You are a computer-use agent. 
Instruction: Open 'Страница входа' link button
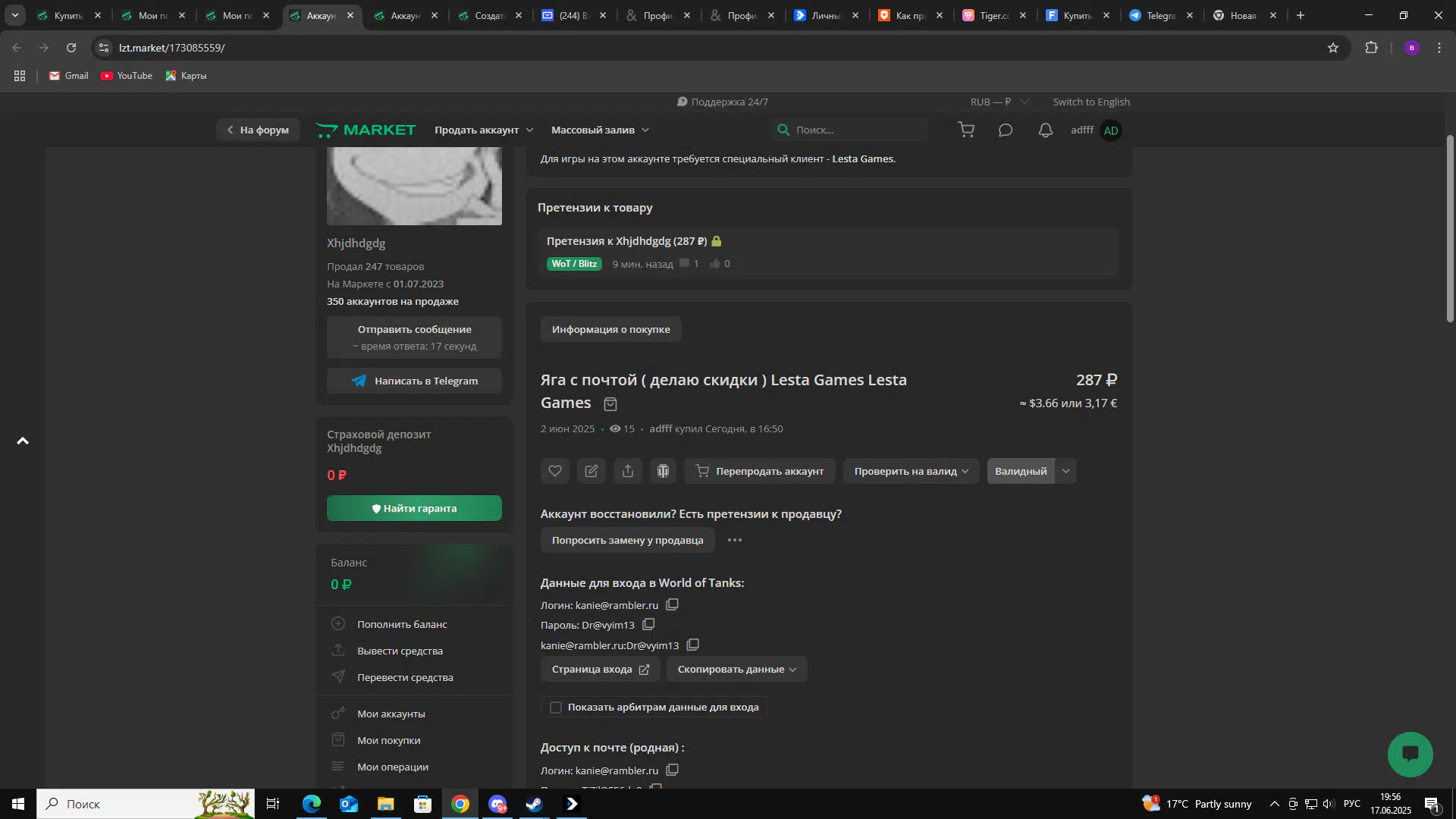point(600,669)
